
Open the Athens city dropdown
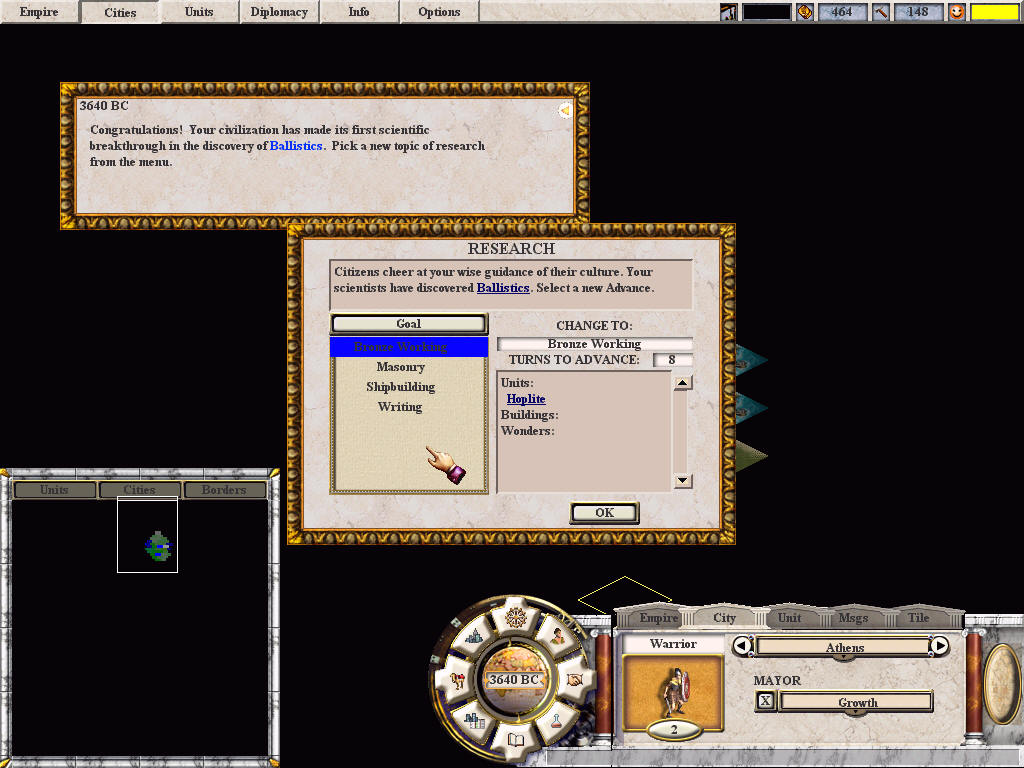(844, 647)
